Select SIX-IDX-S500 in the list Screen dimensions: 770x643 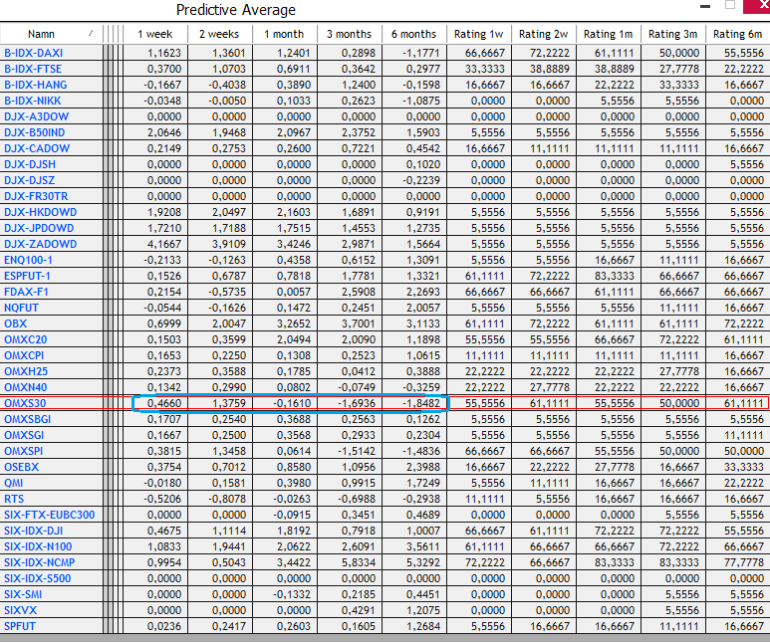(37, 578)
